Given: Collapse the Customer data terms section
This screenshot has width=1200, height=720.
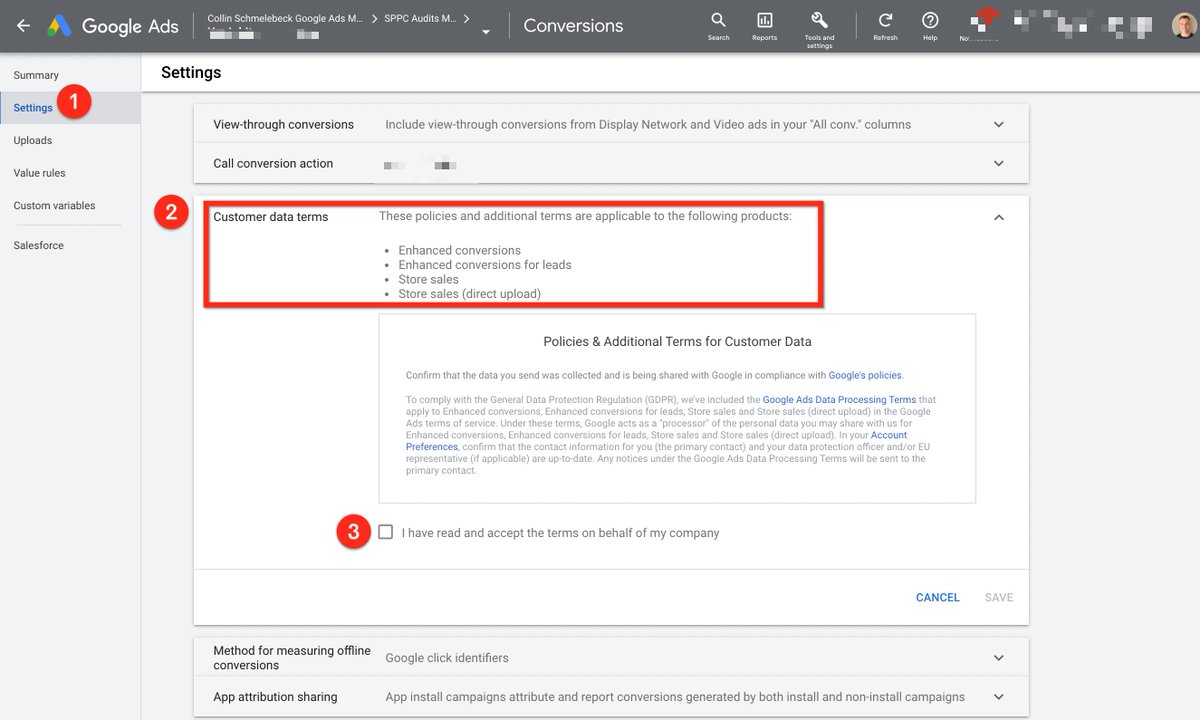Looking at the screenshot, I should point(998,217).
